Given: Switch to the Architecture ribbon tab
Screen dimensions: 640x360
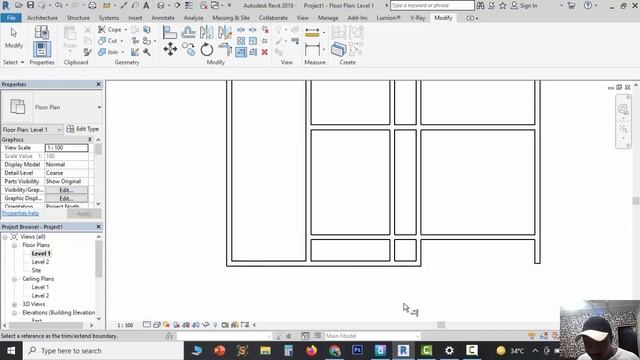Looking at the screenshot, I should tap(42, 18).
